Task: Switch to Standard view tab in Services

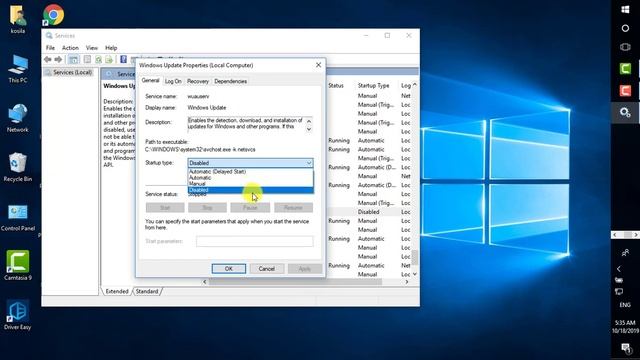Action: pyautogui.click(x=147, y=291)
